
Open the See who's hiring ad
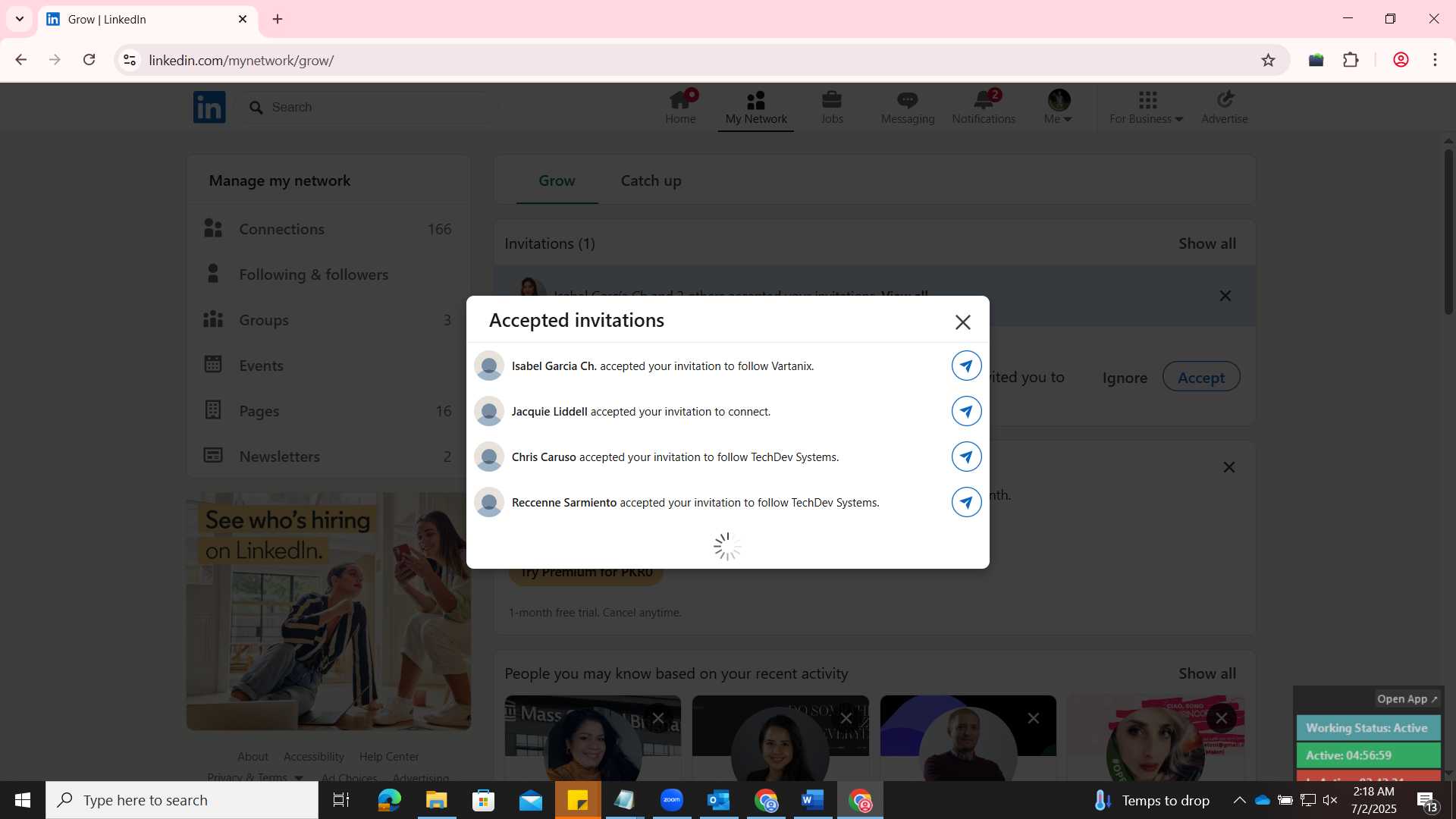(x=328, y=611)
